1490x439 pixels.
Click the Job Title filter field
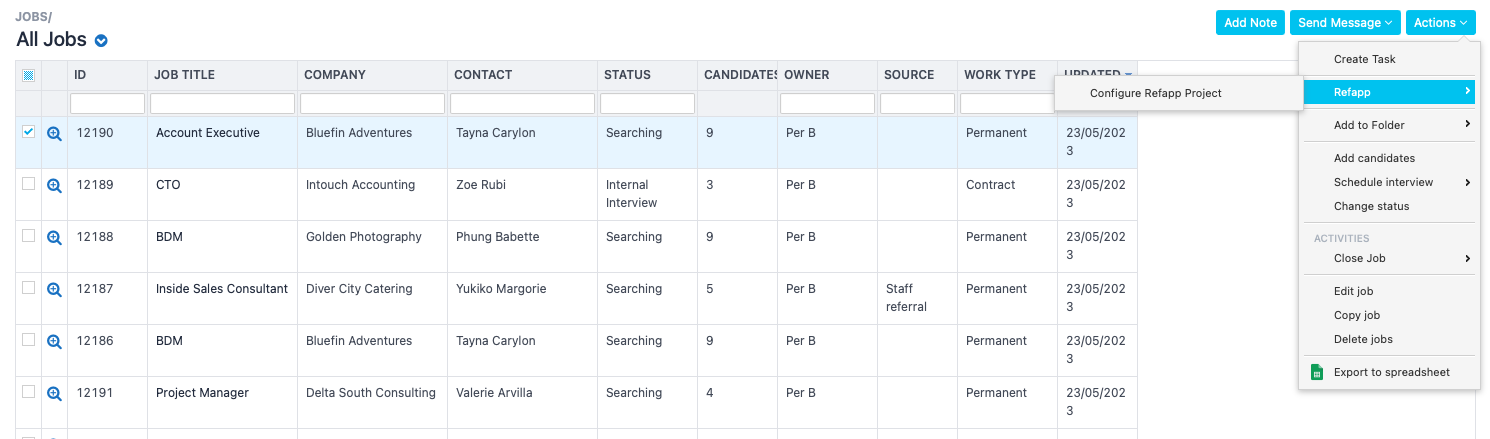(x=222, y=103)
